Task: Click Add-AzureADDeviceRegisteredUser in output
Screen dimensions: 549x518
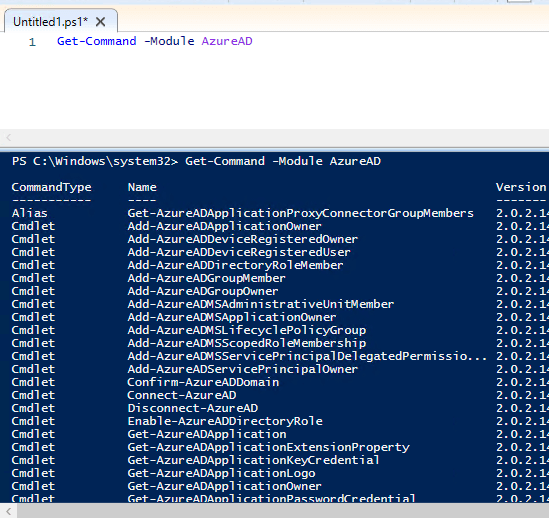Action: pos(239,252)
